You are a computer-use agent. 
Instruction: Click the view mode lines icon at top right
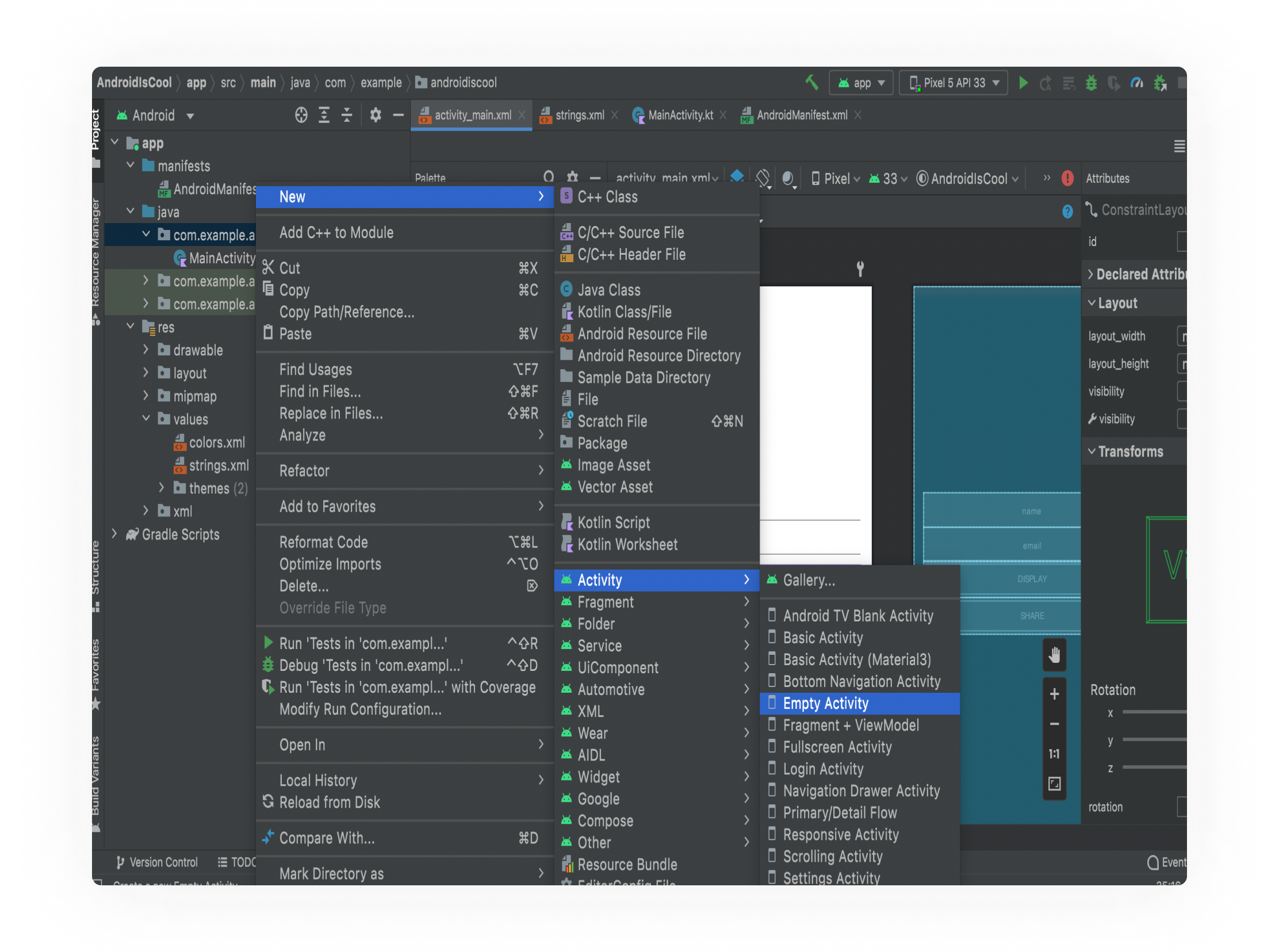tap(1180, 147)
